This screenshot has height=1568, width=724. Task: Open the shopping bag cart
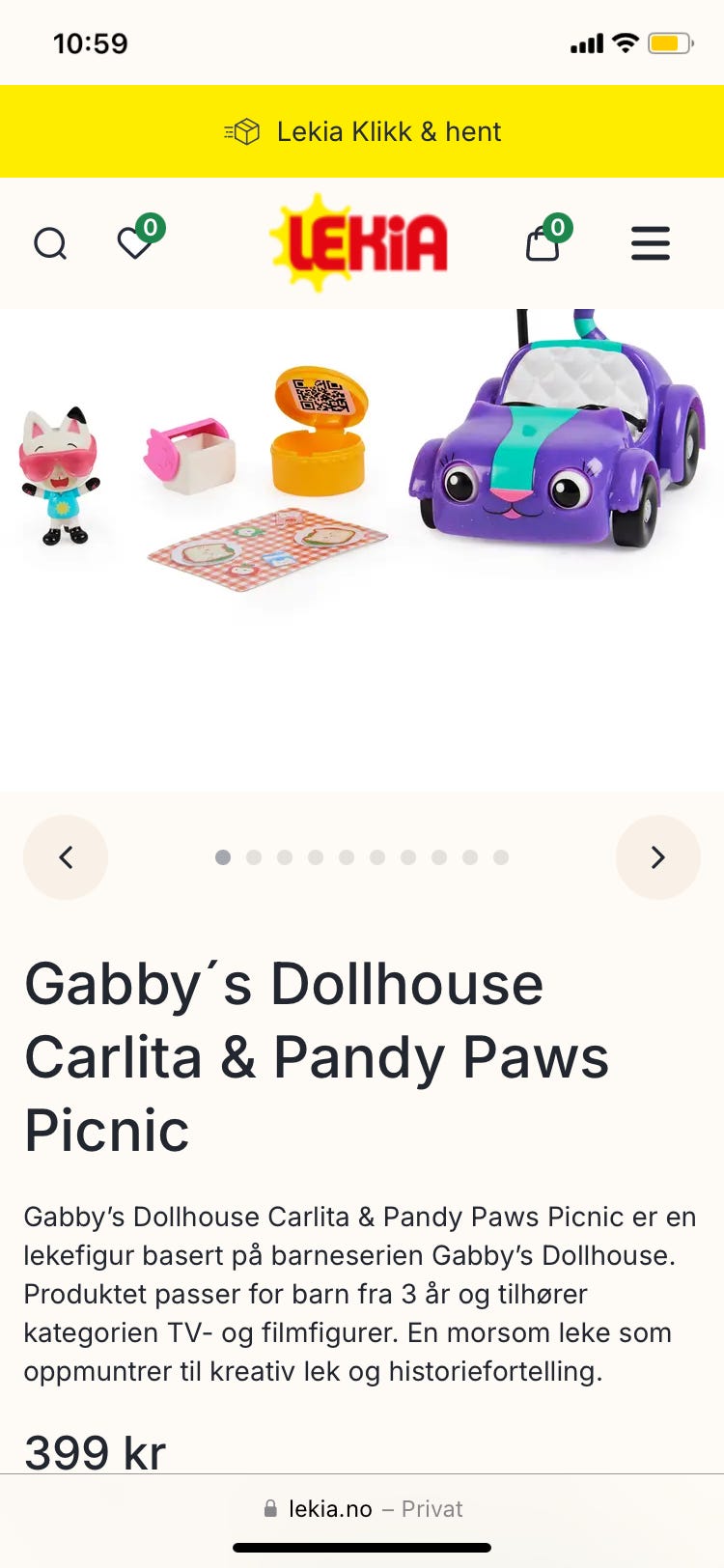543,244
